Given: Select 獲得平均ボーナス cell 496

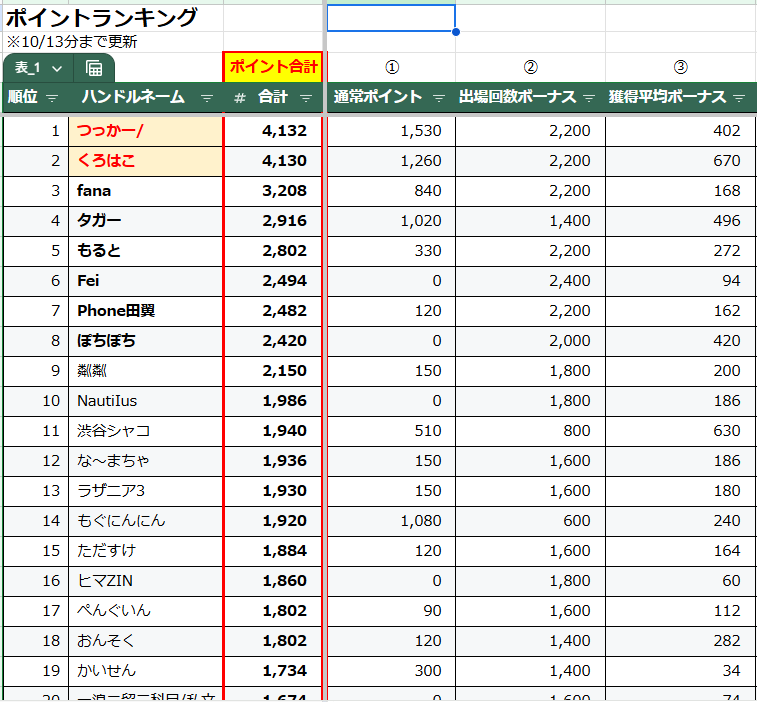Looking at the screenshot, I should point(681,221).
